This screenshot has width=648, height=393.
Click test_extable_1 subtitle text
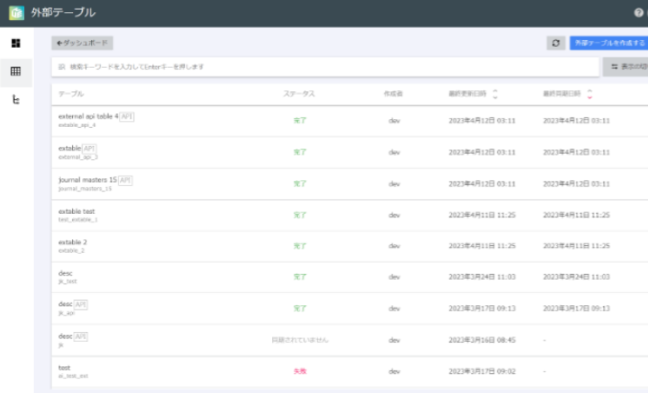pyautogui.click(x=78, y=220)
